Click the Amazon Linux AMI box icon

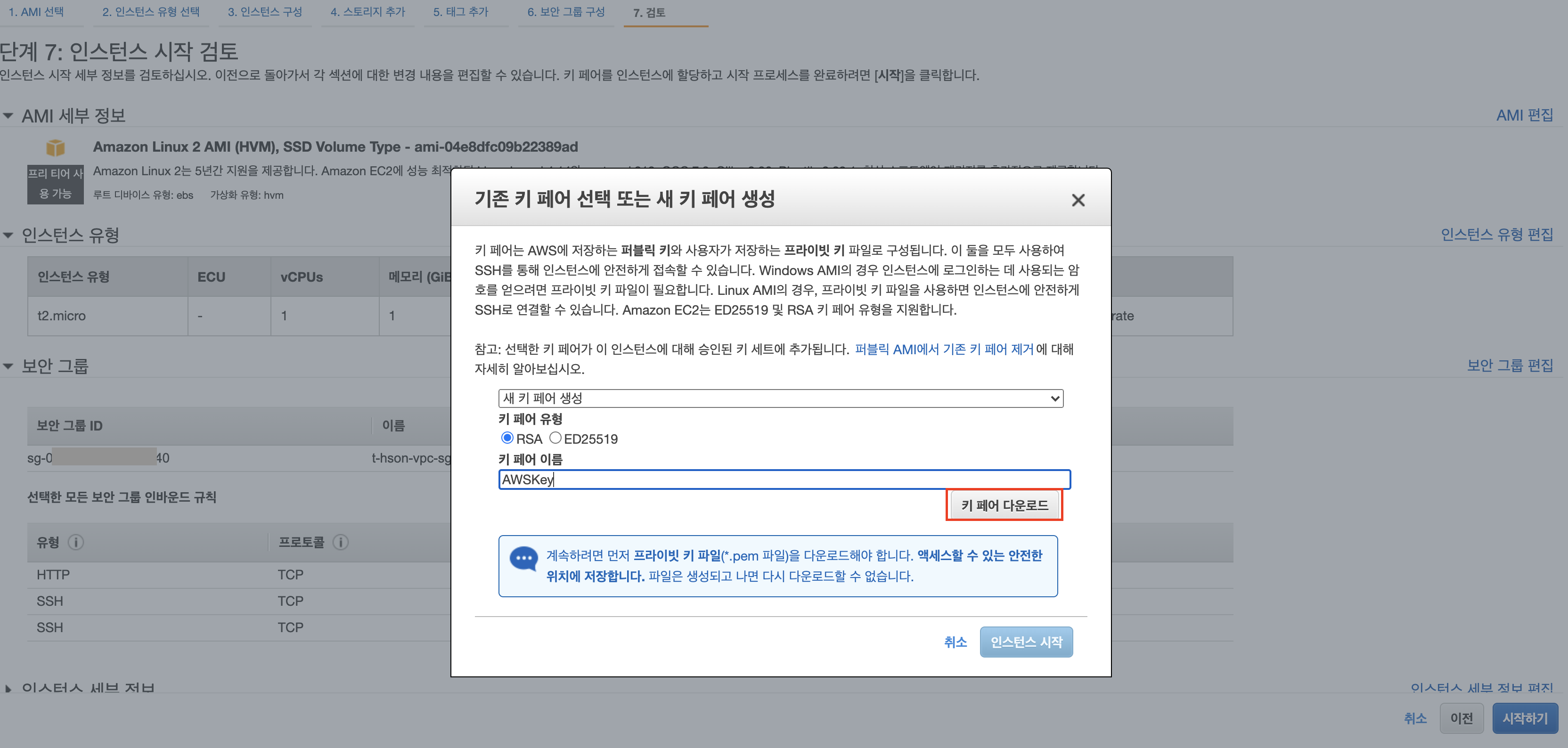click(56, 147)
